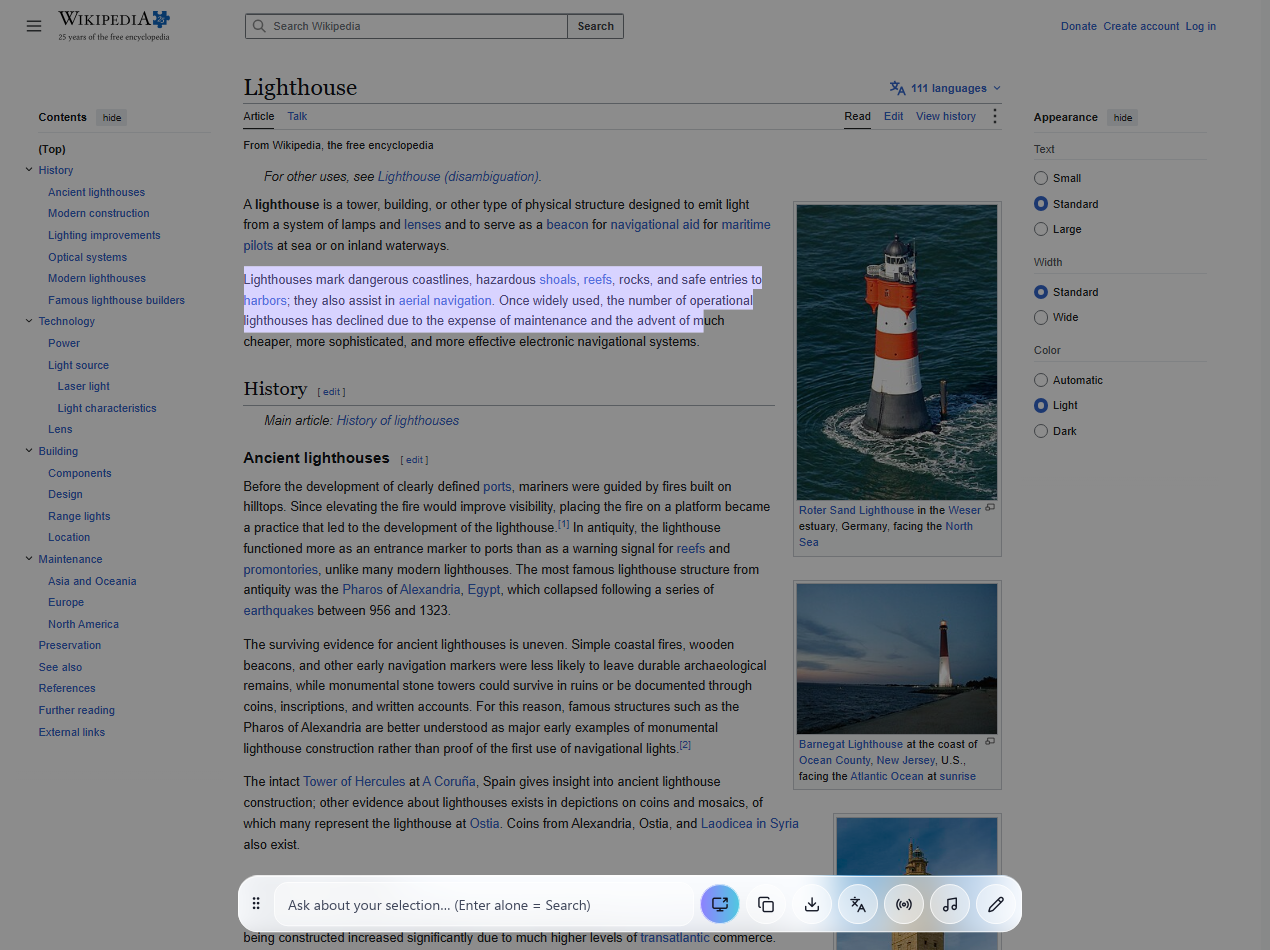The height and width of the screenshot is (950, 1270).
Task: Switch to the Article tab
Action: pos(258,116)
